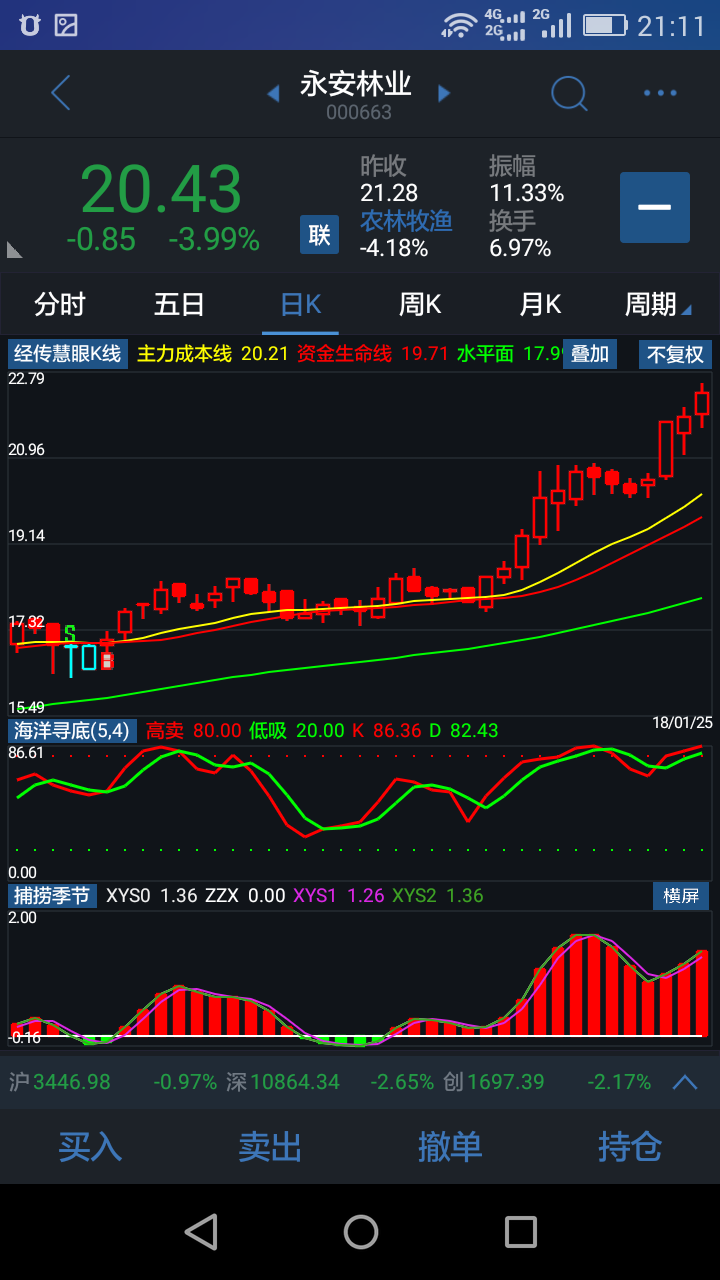720x1280 pixels.
Task: Tap 买入 buy button
Action: tap(90, 1146)
